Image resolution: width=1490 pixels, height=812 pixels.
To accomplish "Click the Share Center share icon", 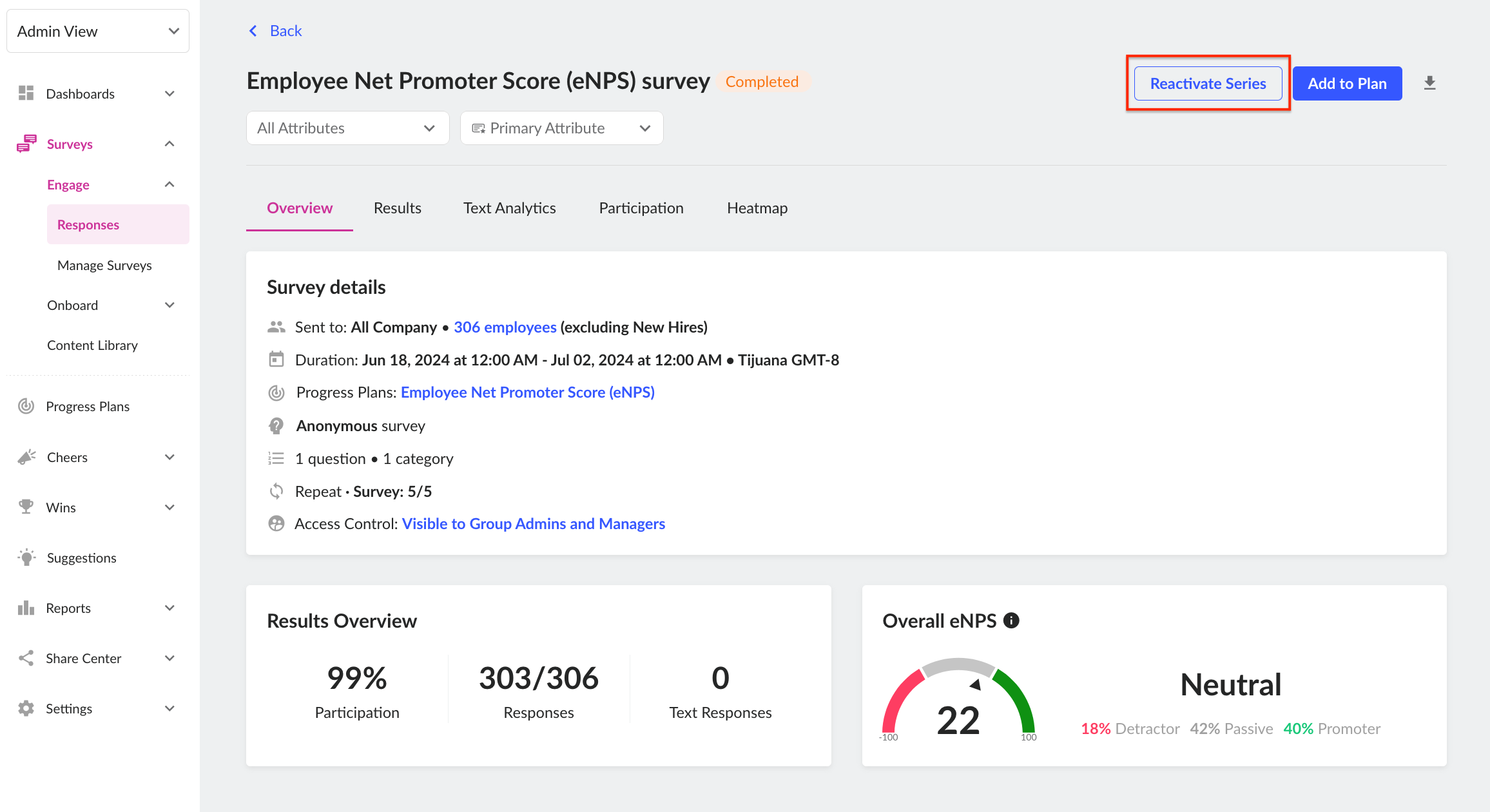I will pos(26,658).
